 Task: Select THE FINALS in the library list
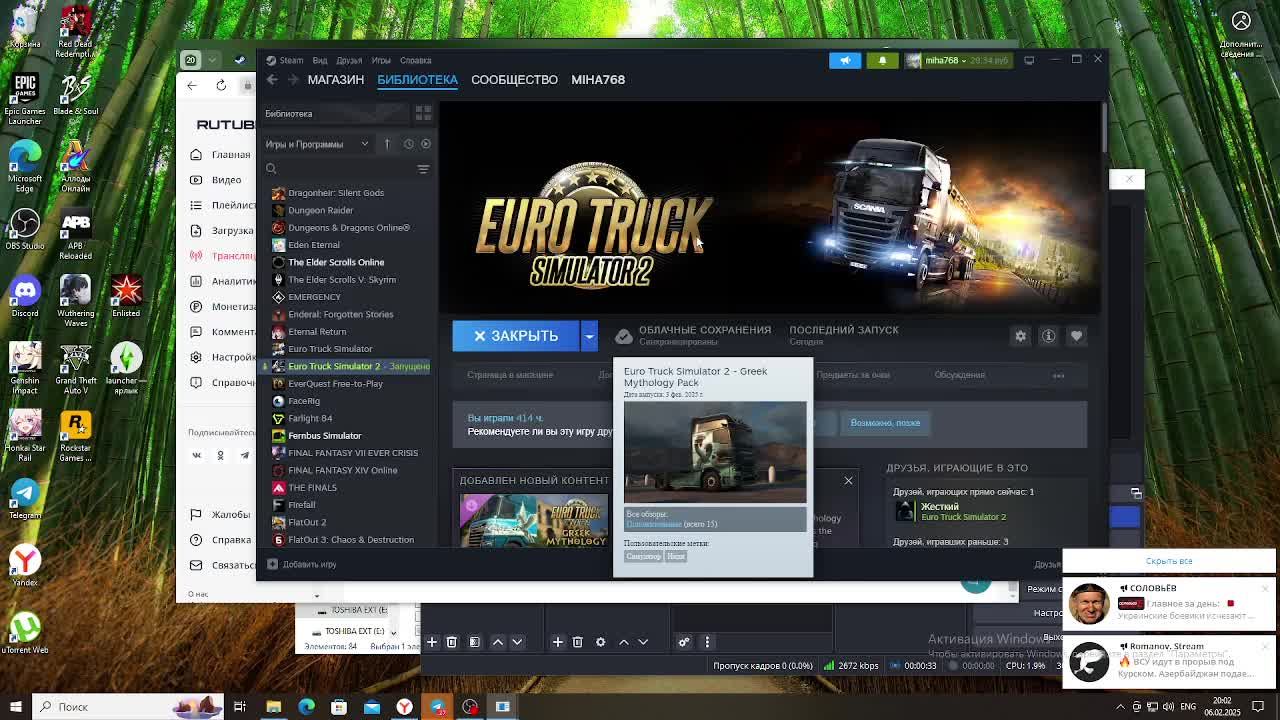312,488
